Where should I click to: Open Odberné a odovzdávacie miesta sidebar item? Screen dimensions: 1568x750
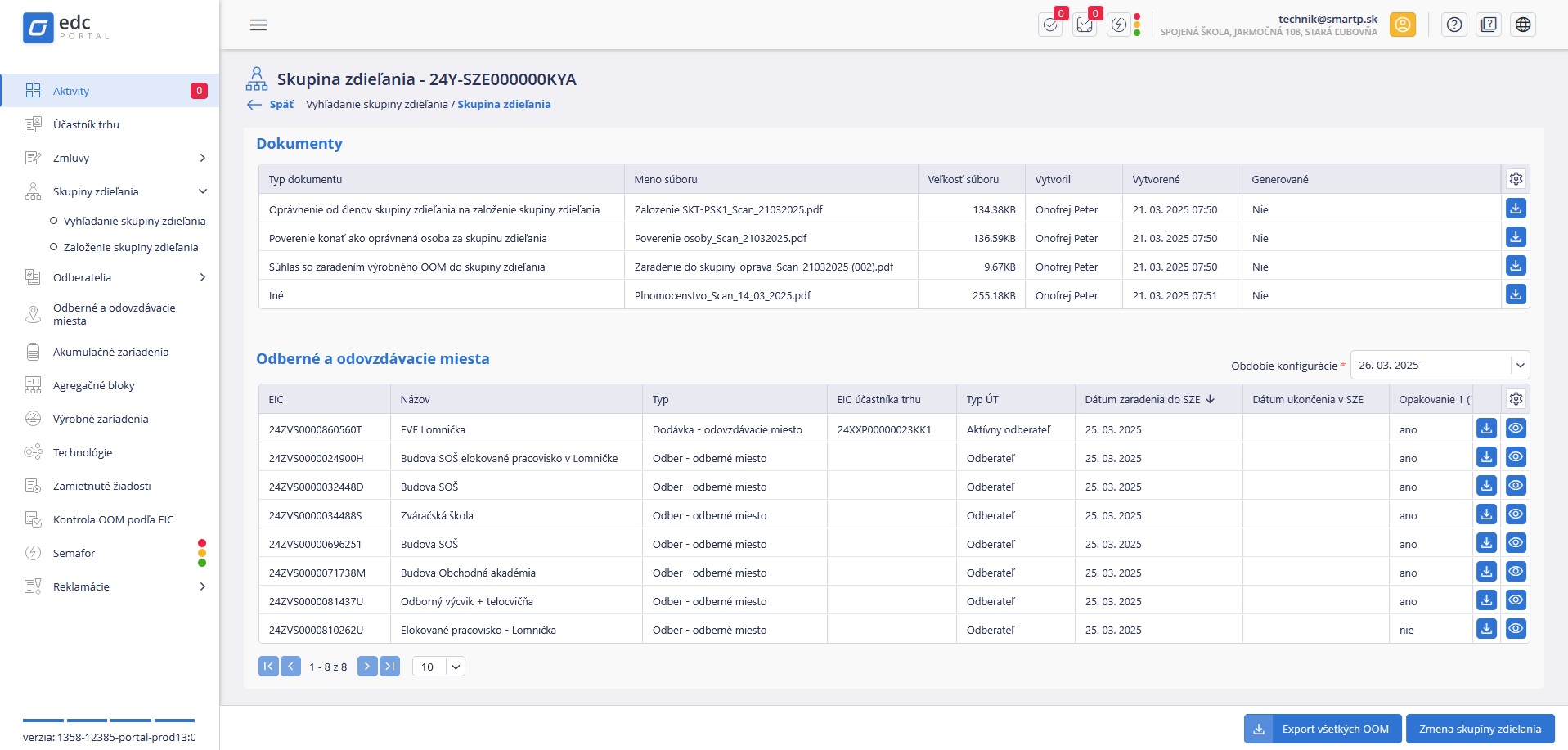[x=110, y=314]
